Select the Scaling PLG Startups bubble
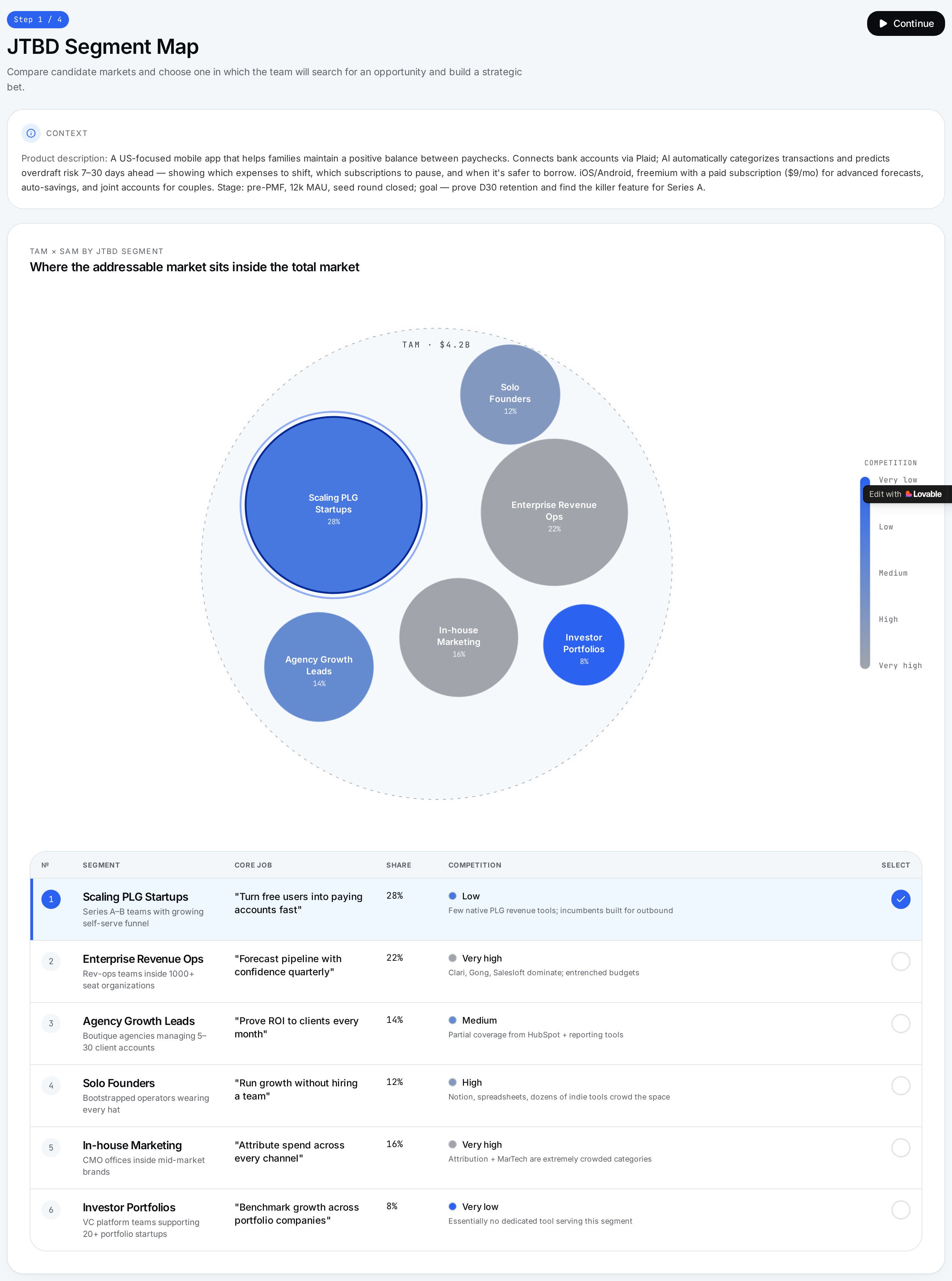952x1281 pixels. click(334, 505)
